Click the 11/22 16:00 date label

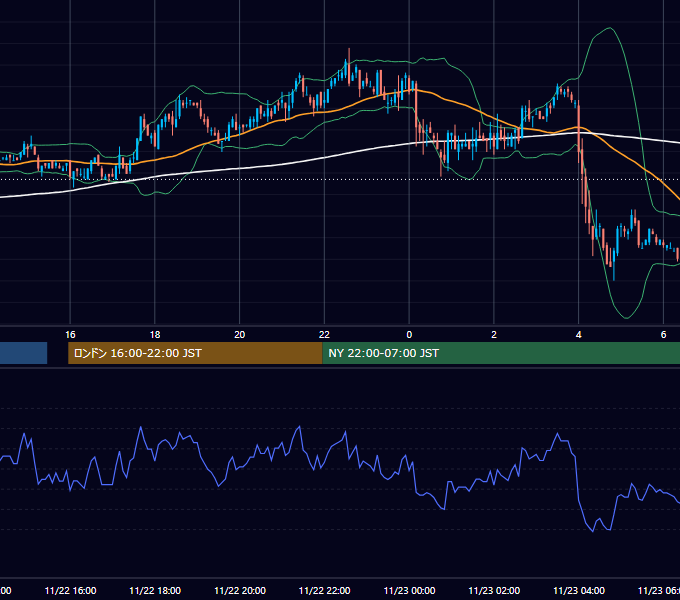tap(70, 590)
